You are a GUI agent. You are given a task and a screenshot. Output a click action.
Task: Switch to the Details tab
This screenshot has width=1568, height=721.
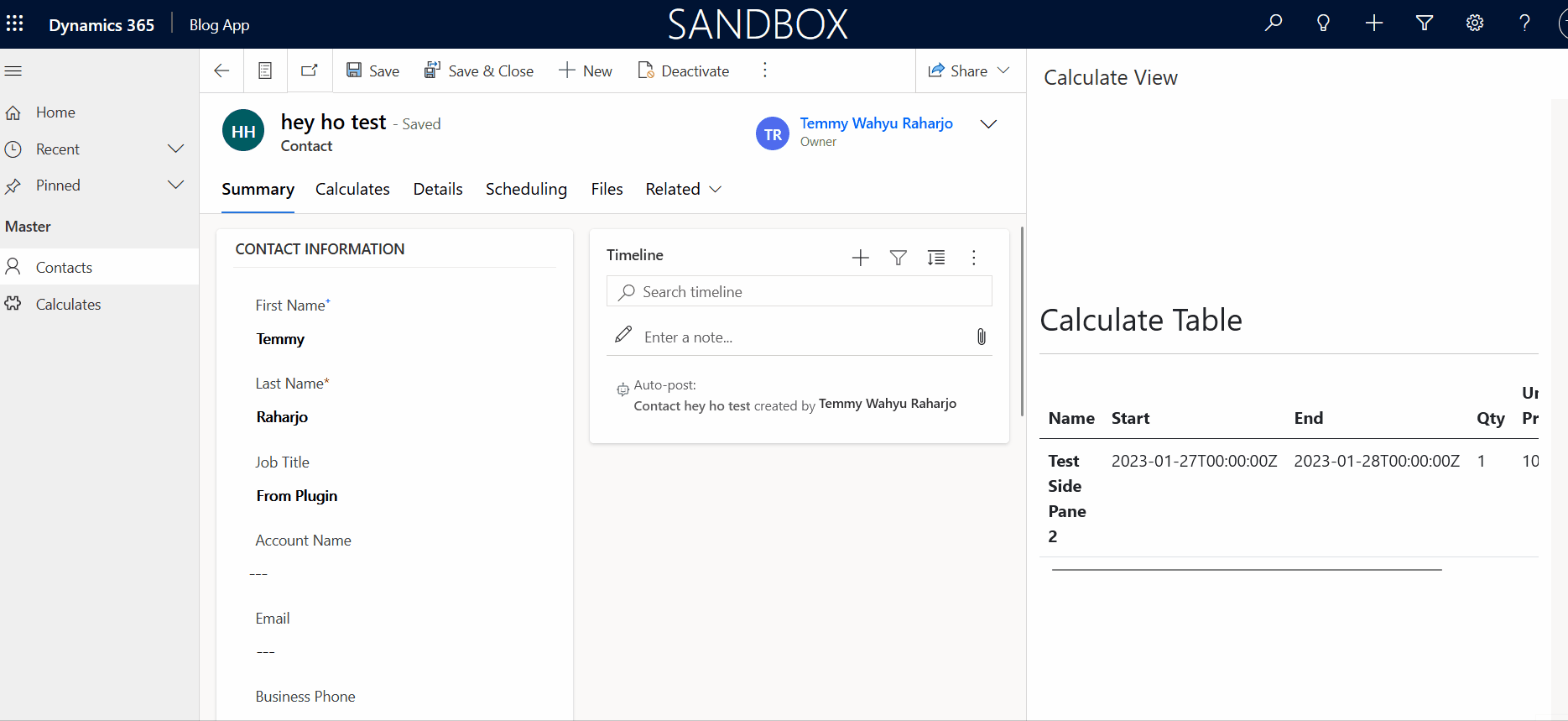click(438, 189)
